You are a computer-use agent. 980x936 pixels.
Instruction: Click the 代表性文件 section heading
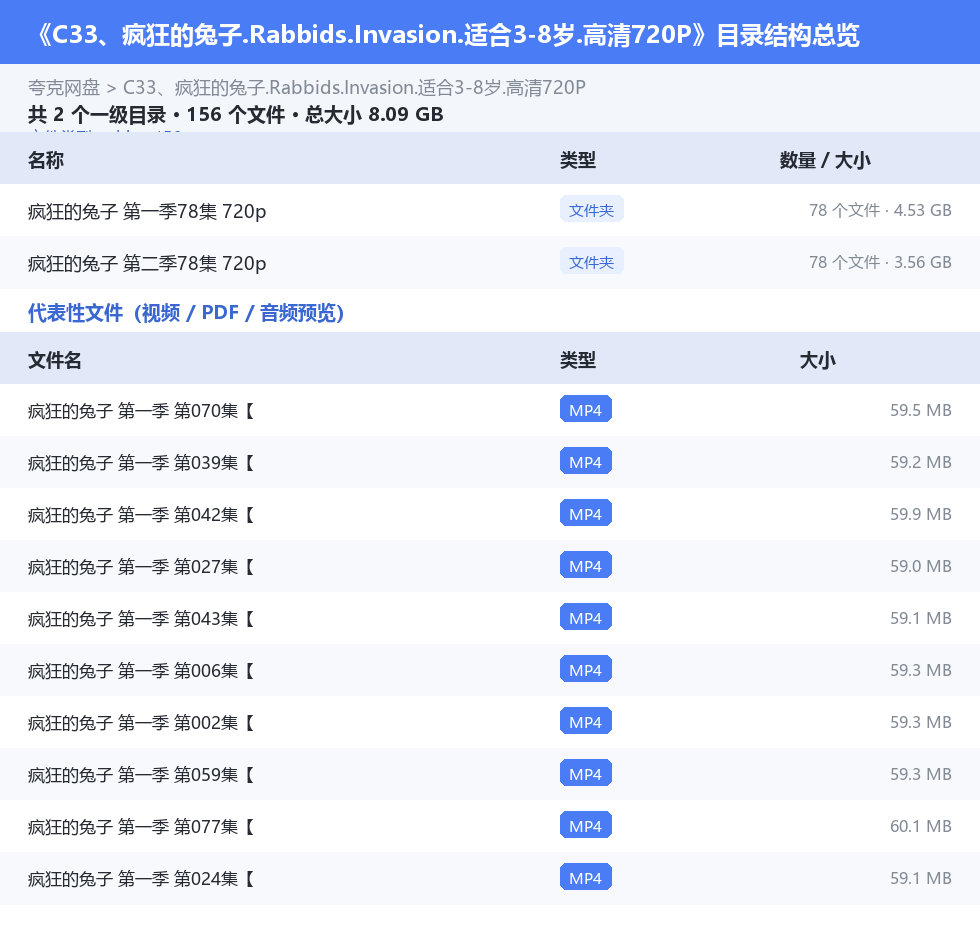click(x=186, y=312)
